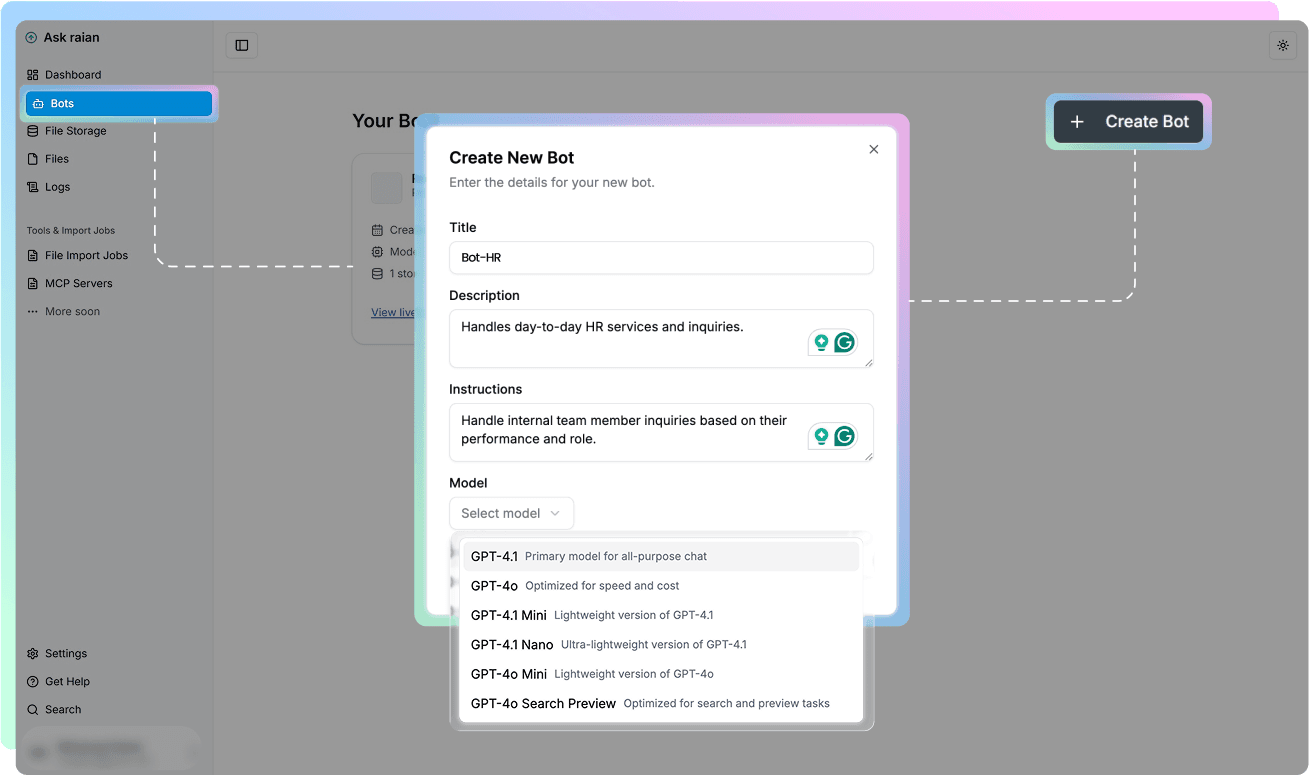
Task: Go to Logs in the sidebar
Action: (x=57, y=187)
